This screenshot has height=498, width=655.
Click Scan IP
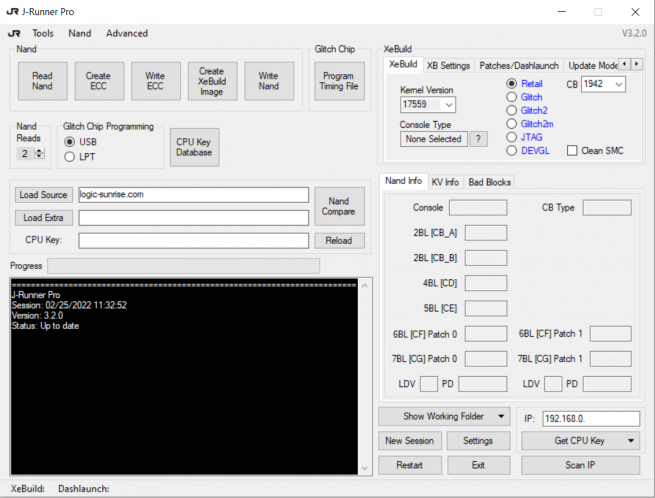pyautogui.click(x=580, y=465)
